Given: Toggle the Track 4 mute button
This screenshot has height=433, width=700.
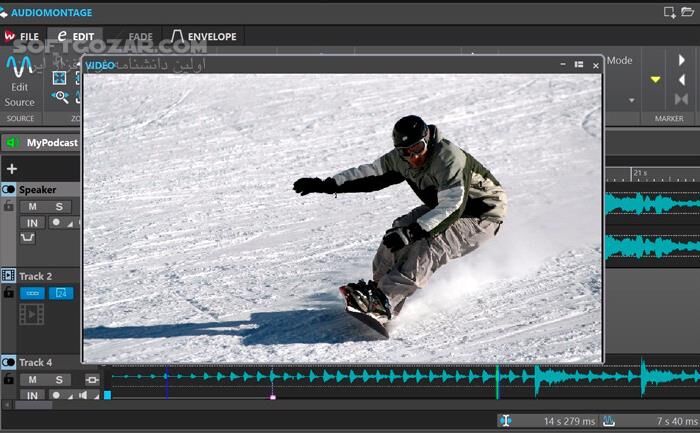Looking at the screenshot, I should tap(33, 379).
